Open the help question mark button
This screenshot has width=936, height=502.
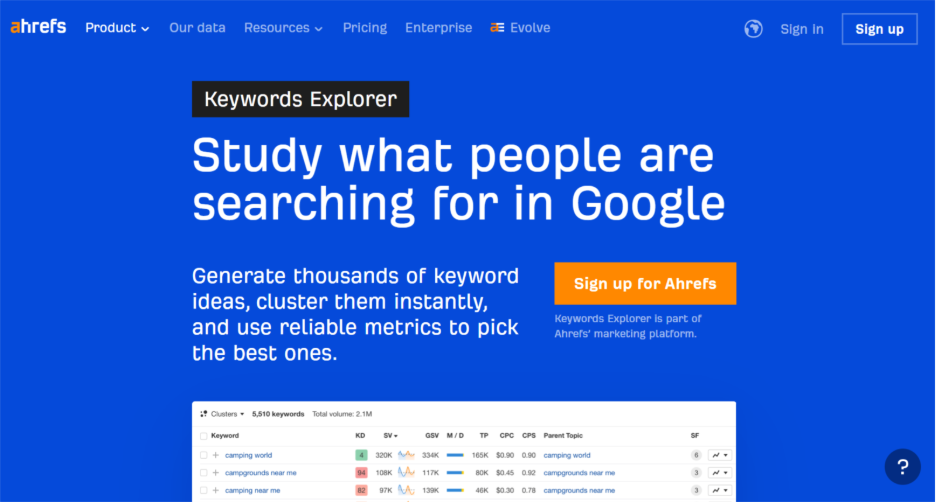tap(902, 466)
